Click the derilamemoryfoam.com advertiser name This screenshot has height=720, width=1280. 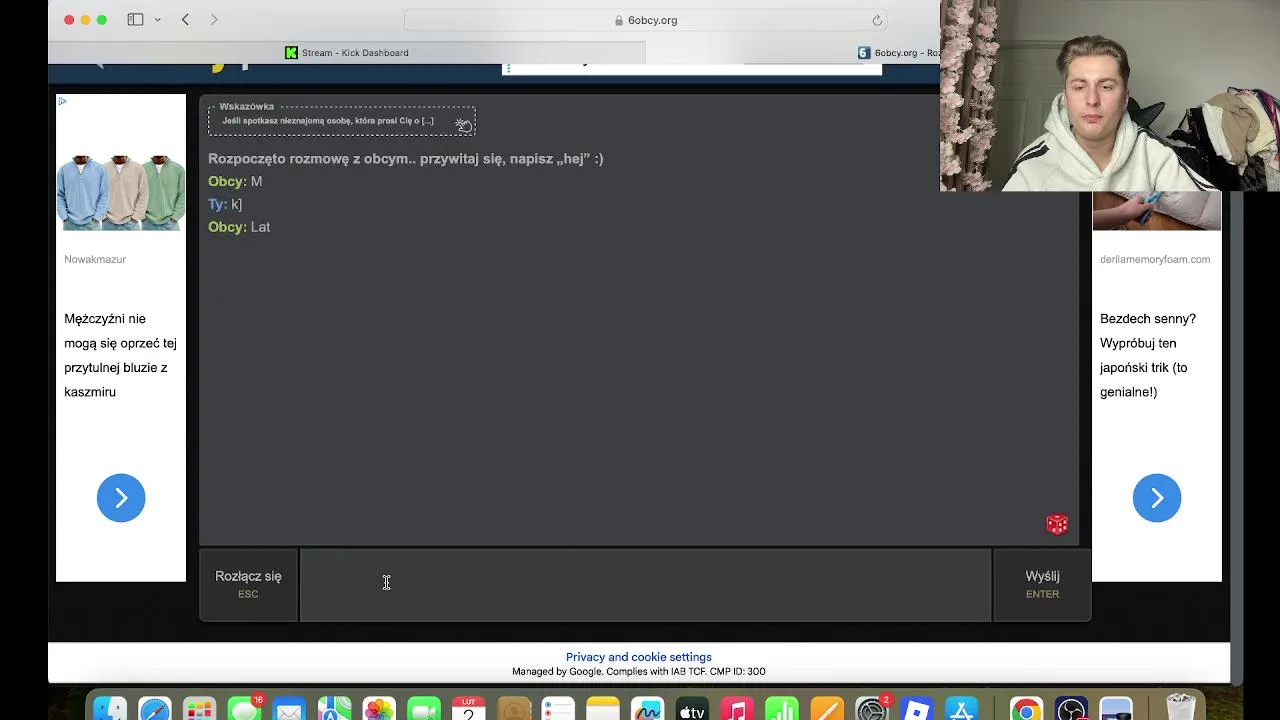(x=1155, y=259)
